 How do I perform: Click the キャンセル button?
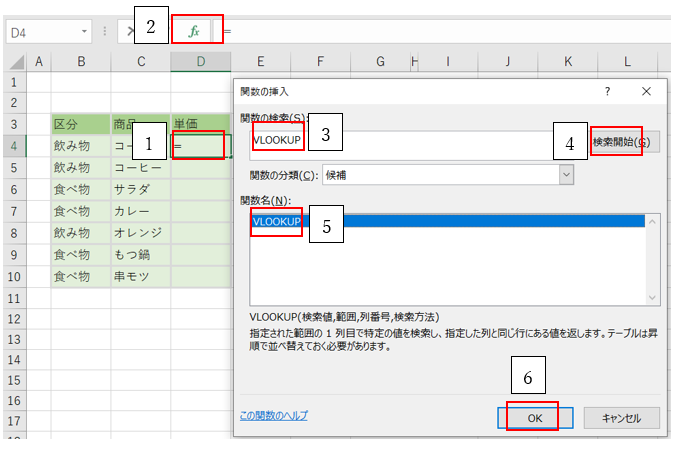coord(620,418)
